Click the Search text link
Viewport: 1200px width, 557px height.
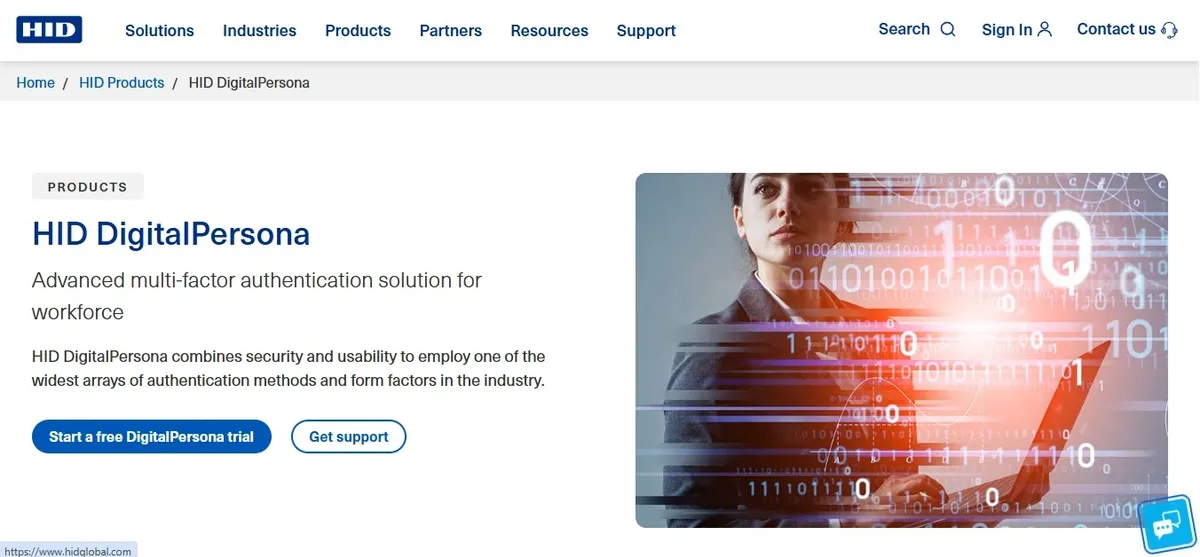click(904, 29)
